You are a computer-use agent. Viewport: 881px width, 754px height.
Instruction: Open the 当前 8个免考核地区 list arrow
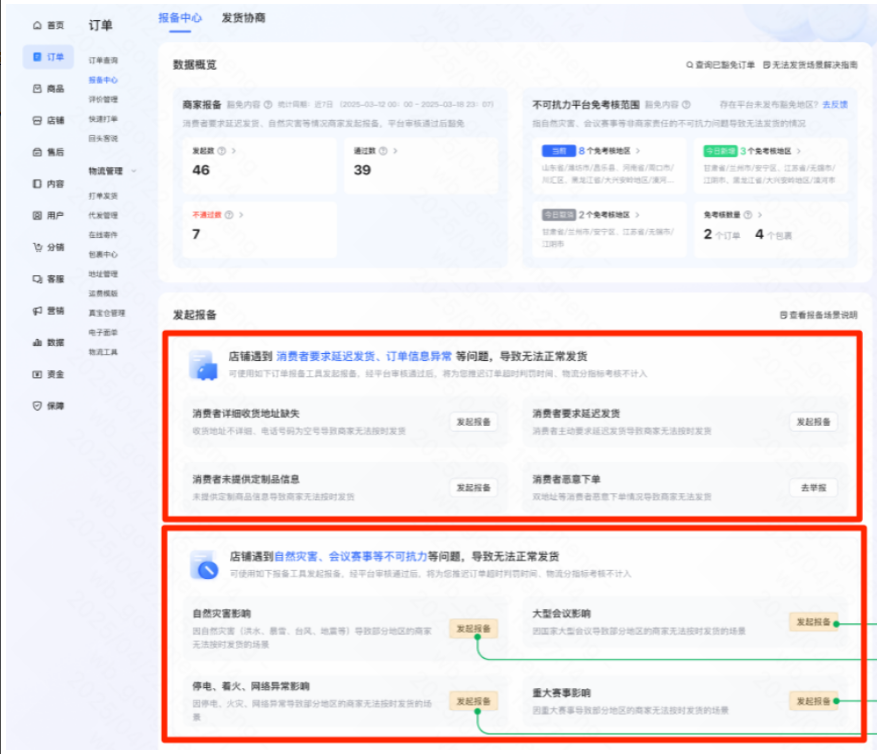[638, 151]
